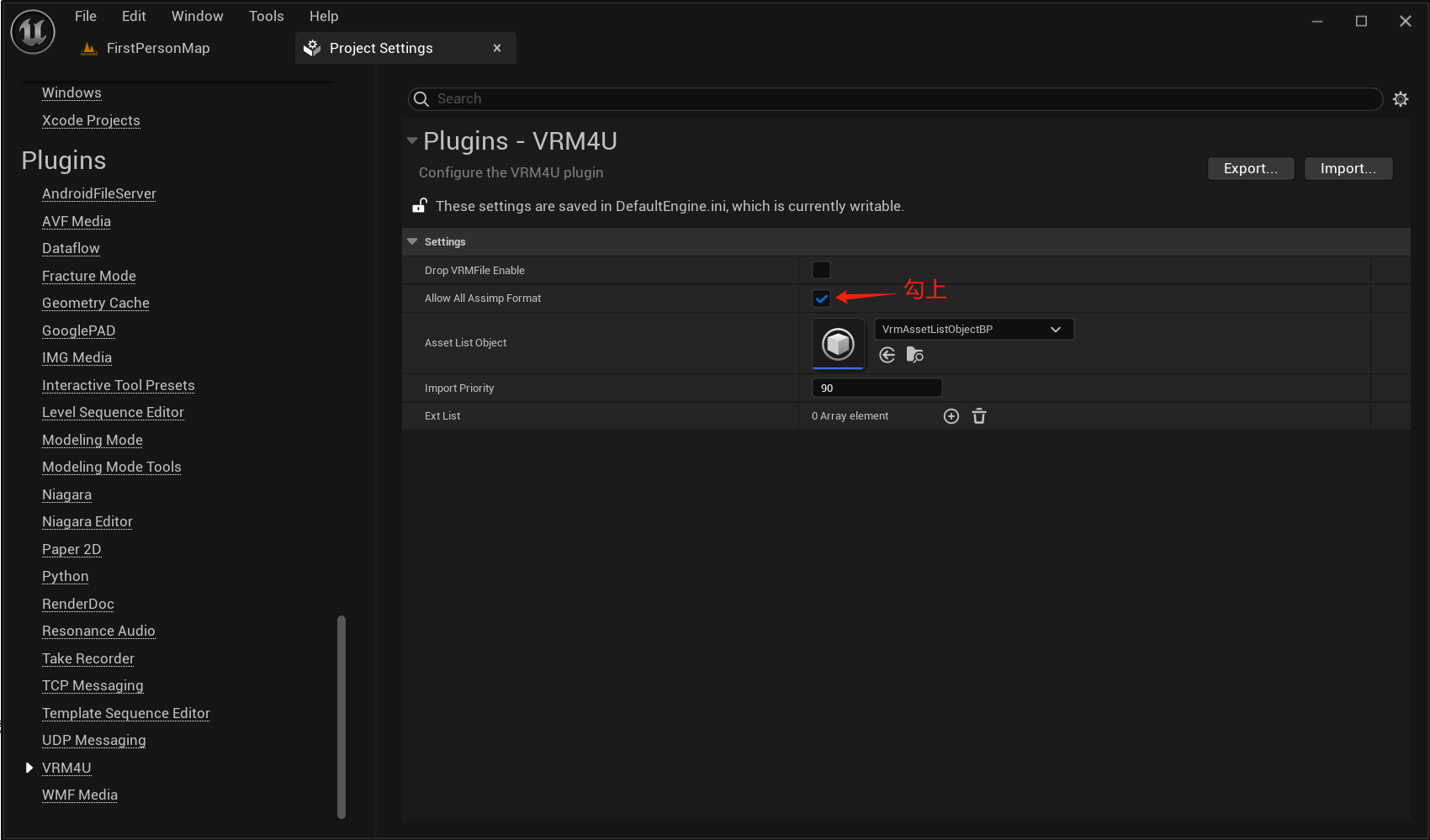
Task: Click the Import... button
Action: click(x=1348, y=168)
